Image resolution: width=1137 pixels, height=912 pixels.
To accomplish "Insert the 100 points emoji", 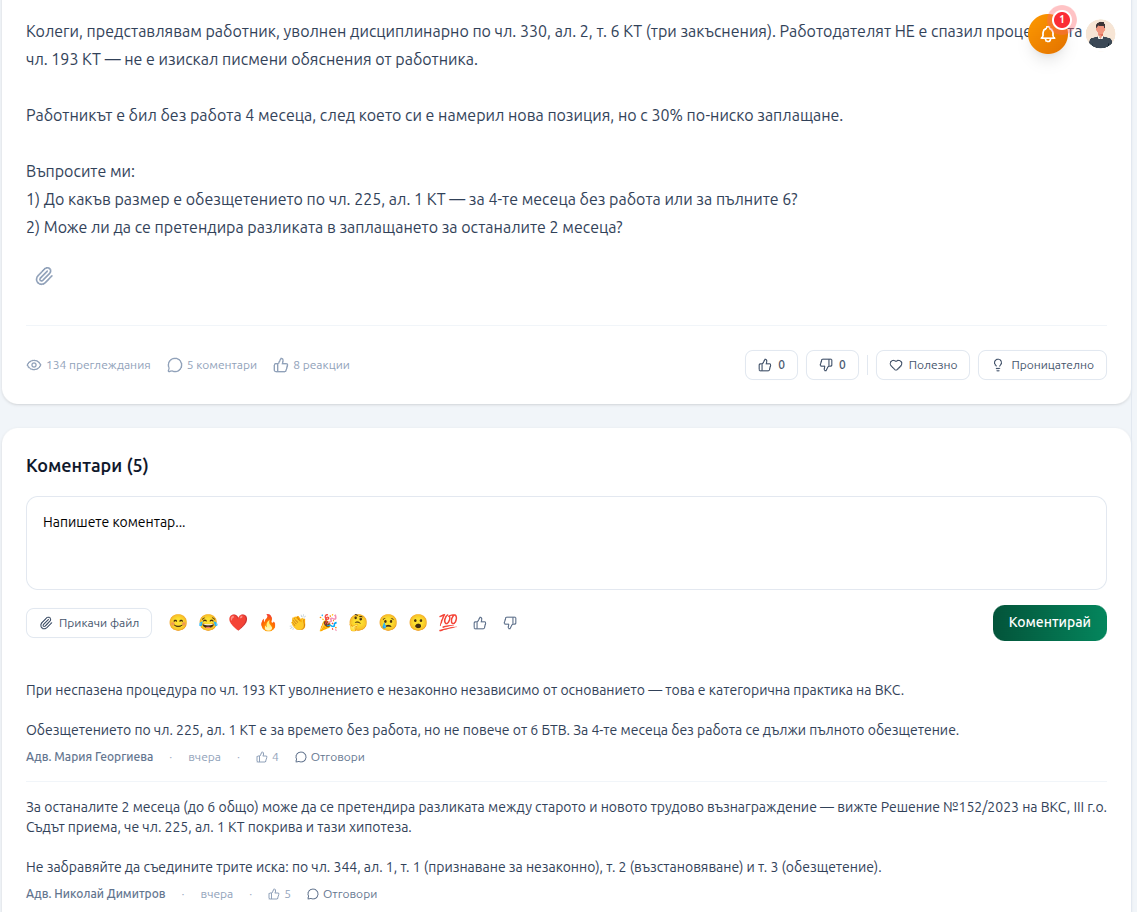I will [x=448, y=623].
